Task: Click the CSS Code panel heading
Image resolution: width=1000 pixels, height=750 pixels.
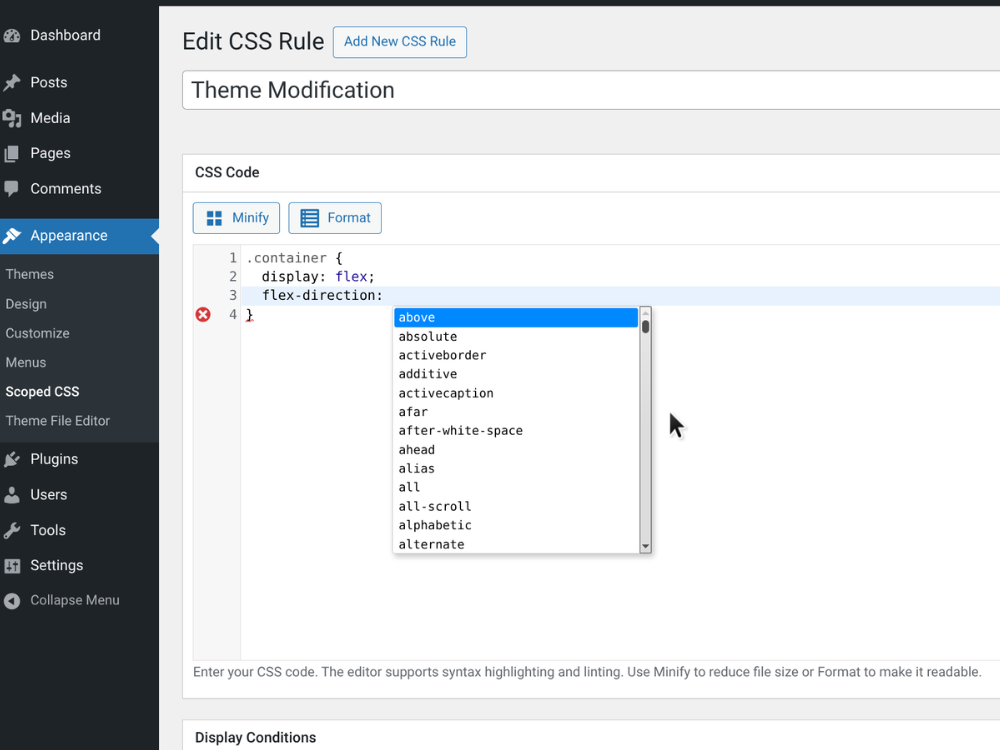Action: [x=227, y=173]
